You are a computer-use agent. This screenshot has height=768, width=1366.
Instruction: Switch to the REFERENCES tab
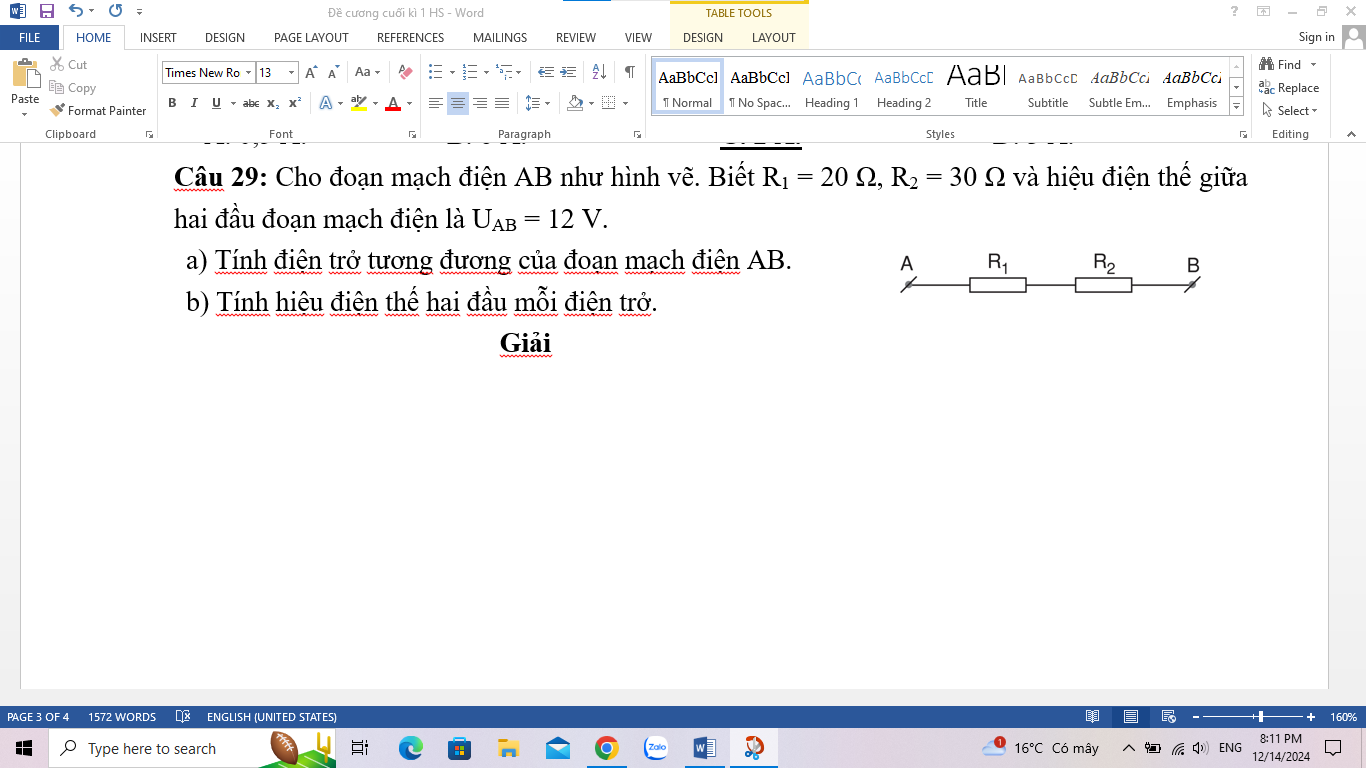click(410, 37)
